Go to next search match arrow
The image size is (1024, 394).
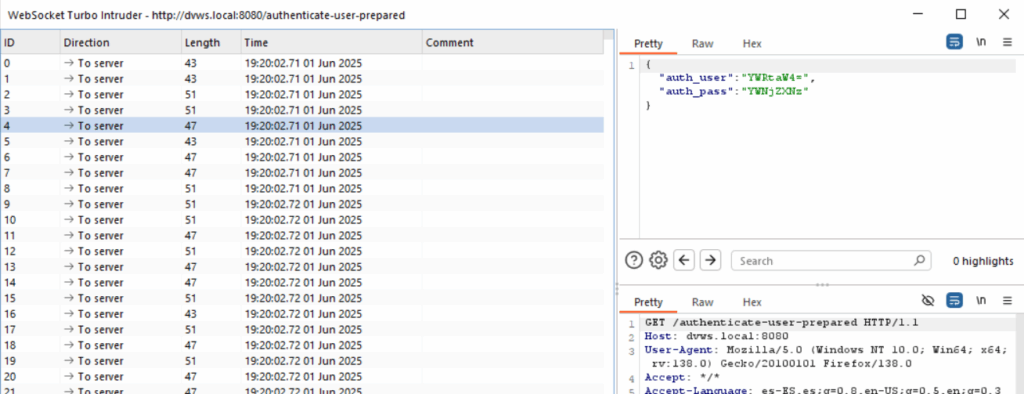pos(710,260)
